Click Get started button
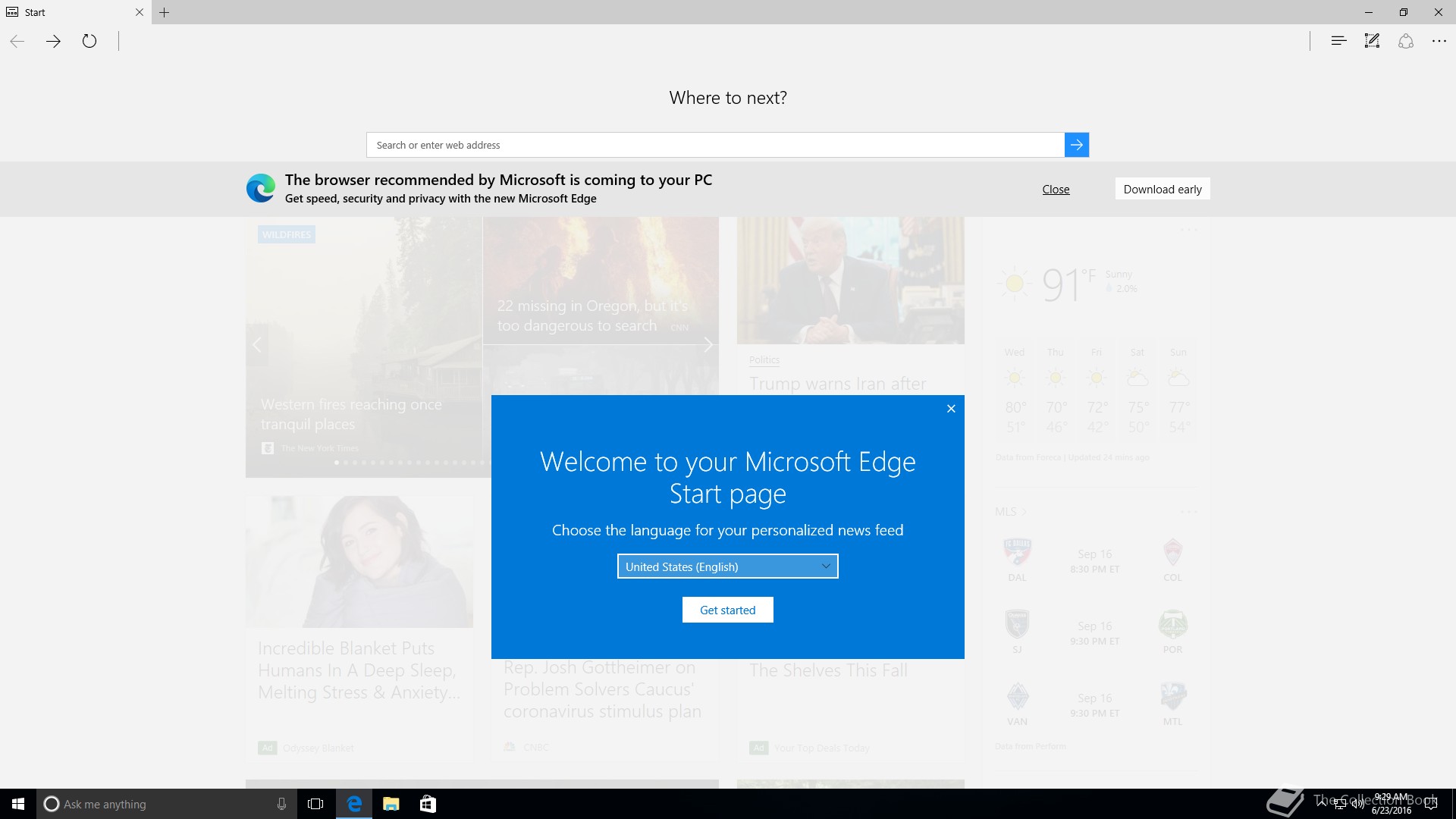This screenshot has height=819, width=1456. tap(728, 610)
